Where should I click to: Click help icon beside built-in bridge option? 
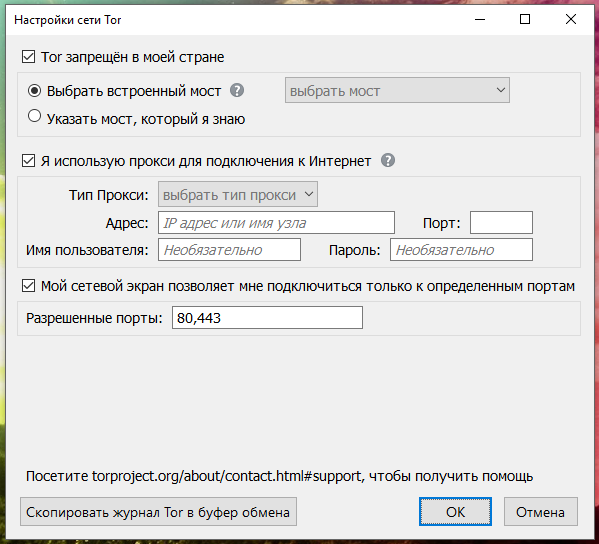coord(237,91)
